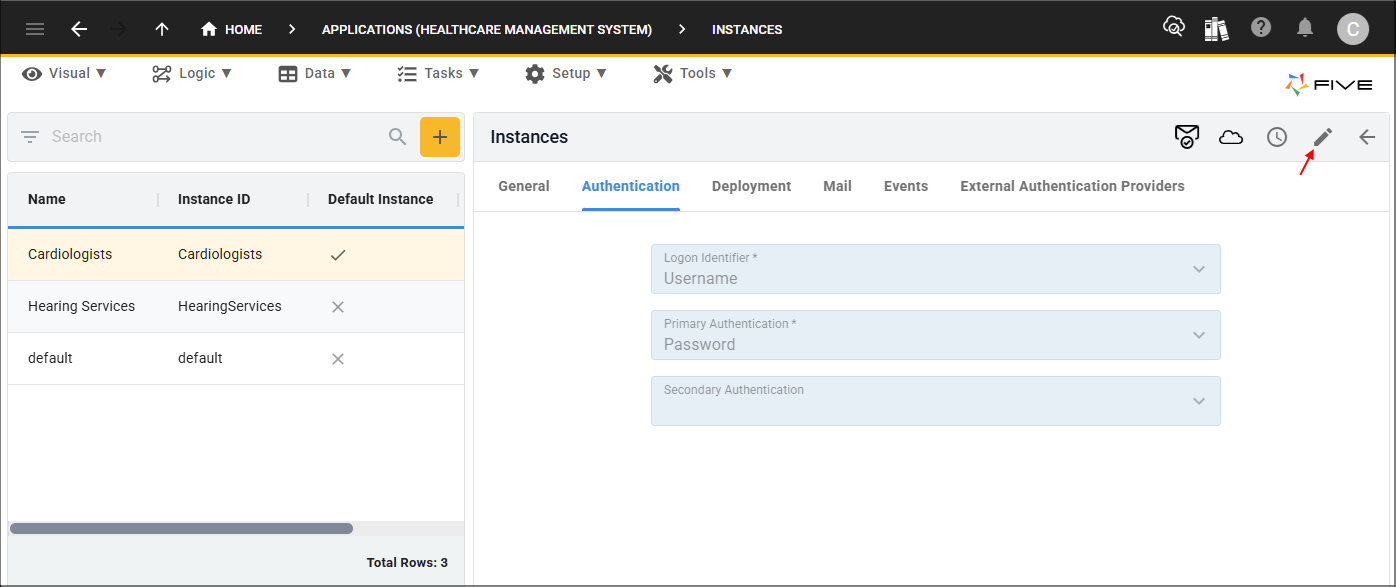
Task: Switch to the General tab
Action: tap(524, 186)
